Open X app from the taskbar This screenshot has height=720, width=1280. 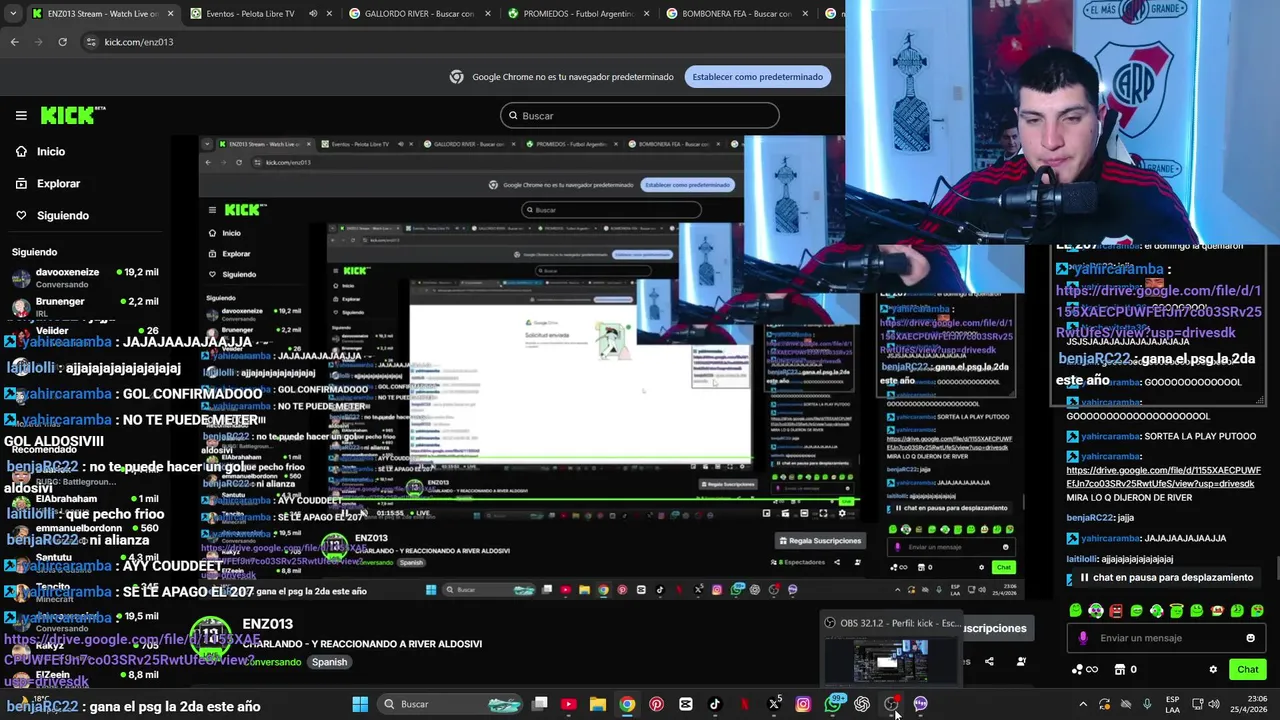[x=774, y=704]
